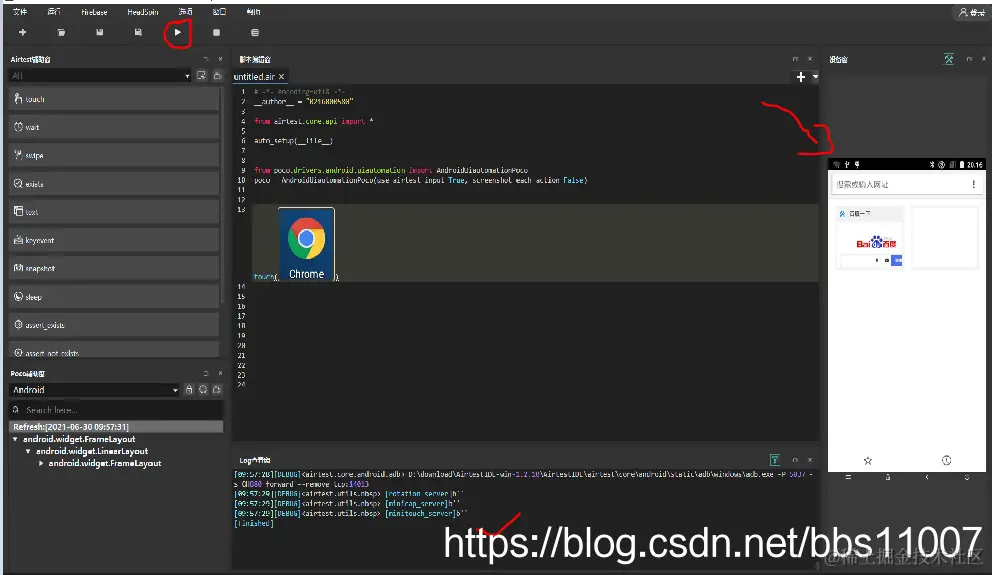Float the Log panel

pos(795,460)
